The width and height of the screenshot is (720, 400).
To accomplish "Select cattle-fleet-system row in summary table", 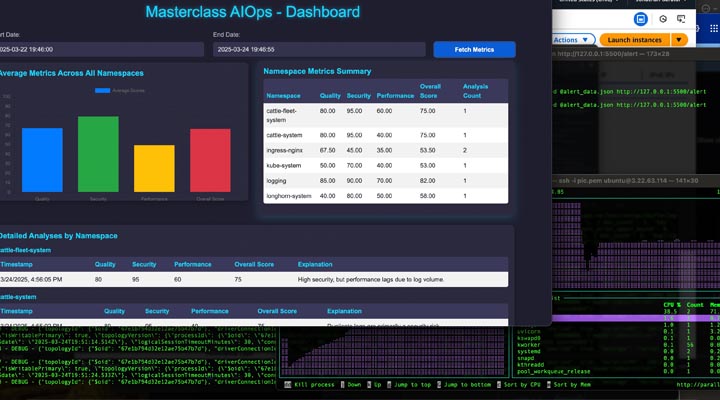I will 386,115.
